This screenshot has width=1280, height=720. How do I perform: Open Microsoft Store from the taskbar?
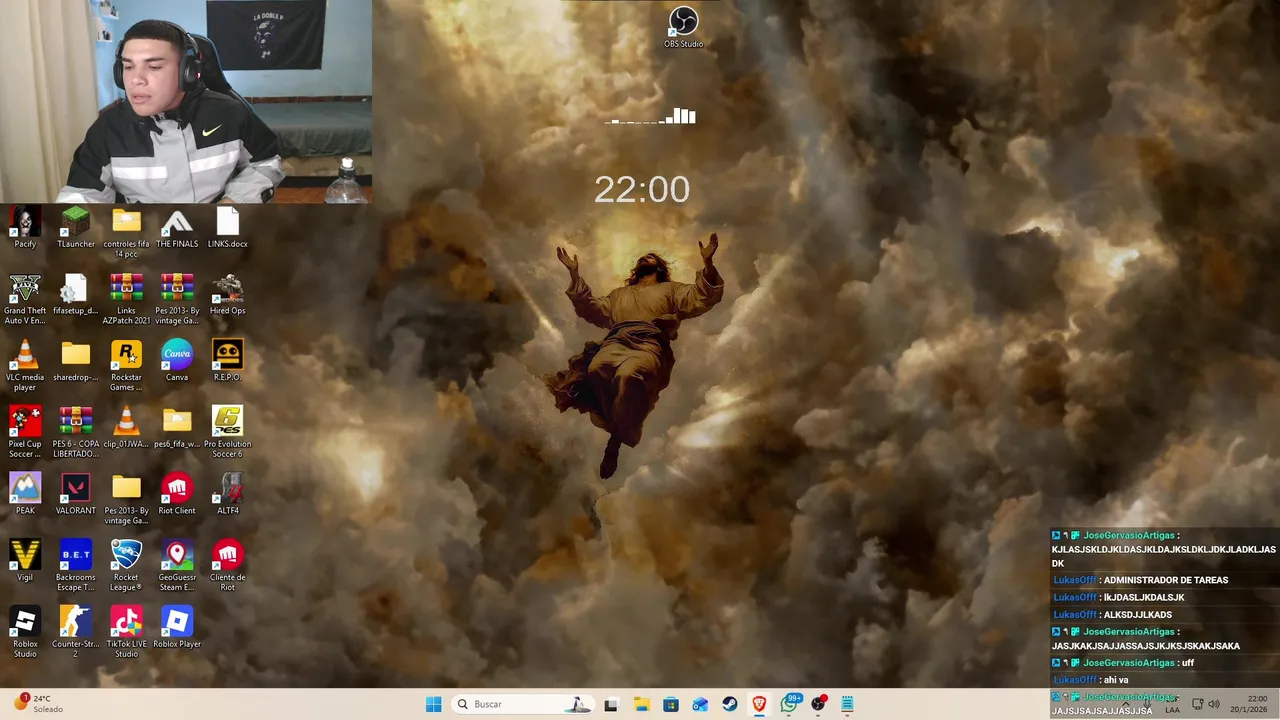[x=671, y=704]
